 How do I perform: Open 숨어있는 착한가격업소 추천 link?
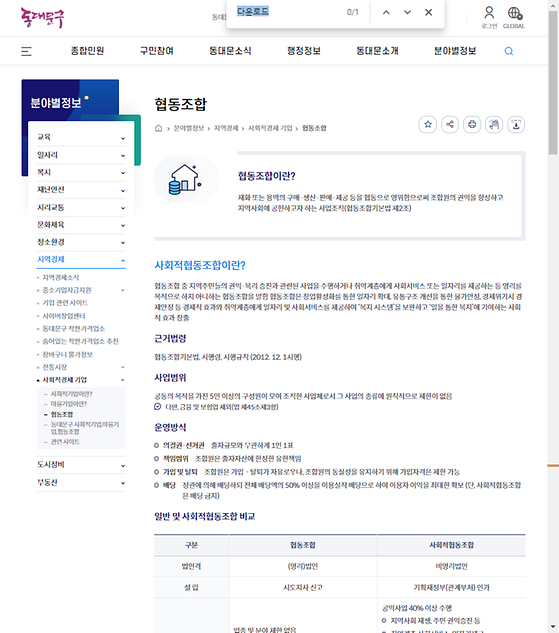tap(80, 342)
